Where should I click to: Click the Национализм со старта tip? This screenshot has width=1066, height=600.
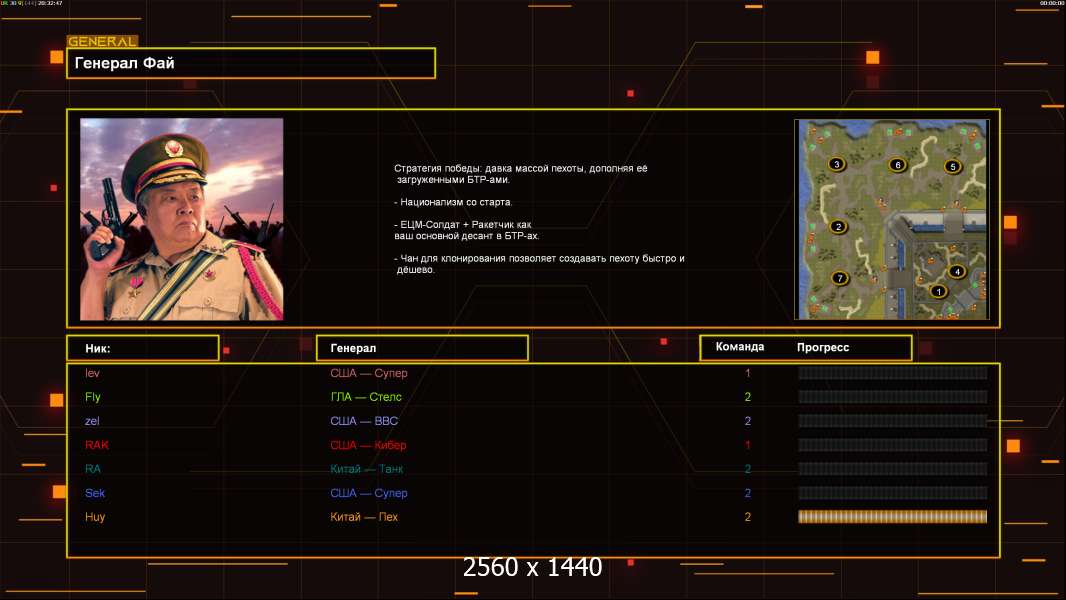click(x=453, y=202)
